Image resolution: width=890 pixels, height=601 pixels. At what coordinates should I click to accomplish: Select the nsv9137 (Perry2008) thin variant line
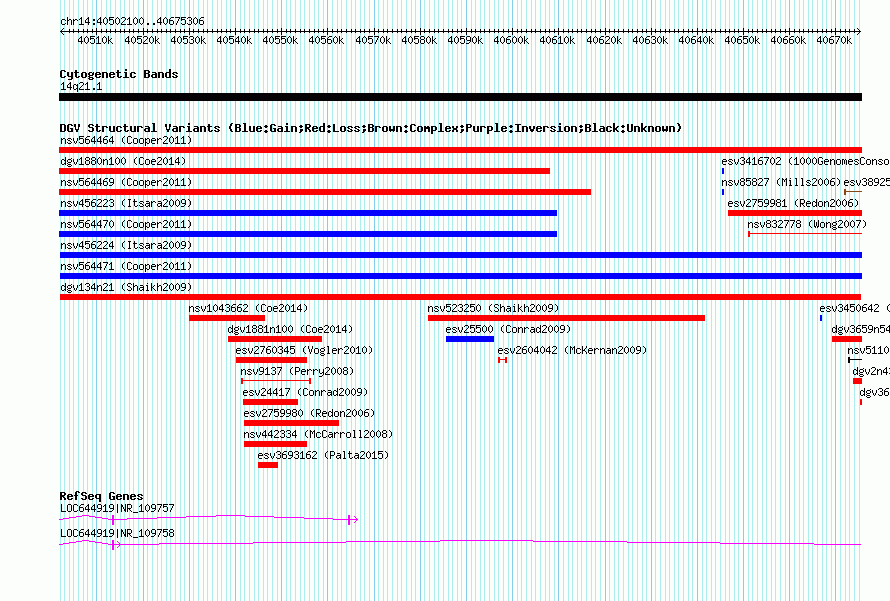pos(276,381)
